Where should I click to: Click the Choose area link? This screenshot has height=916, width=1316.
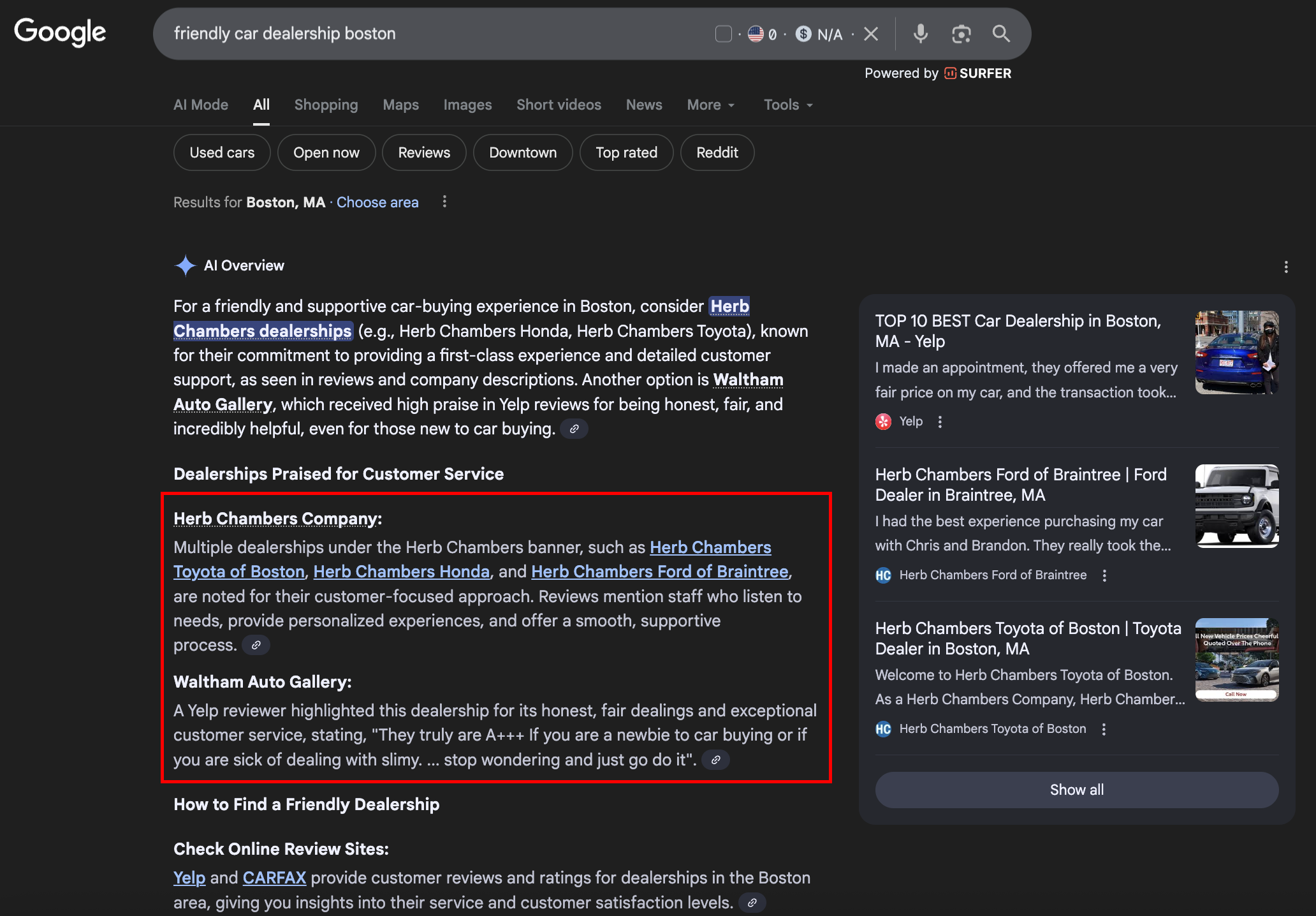pyautogui.click(x=377, y=202)
